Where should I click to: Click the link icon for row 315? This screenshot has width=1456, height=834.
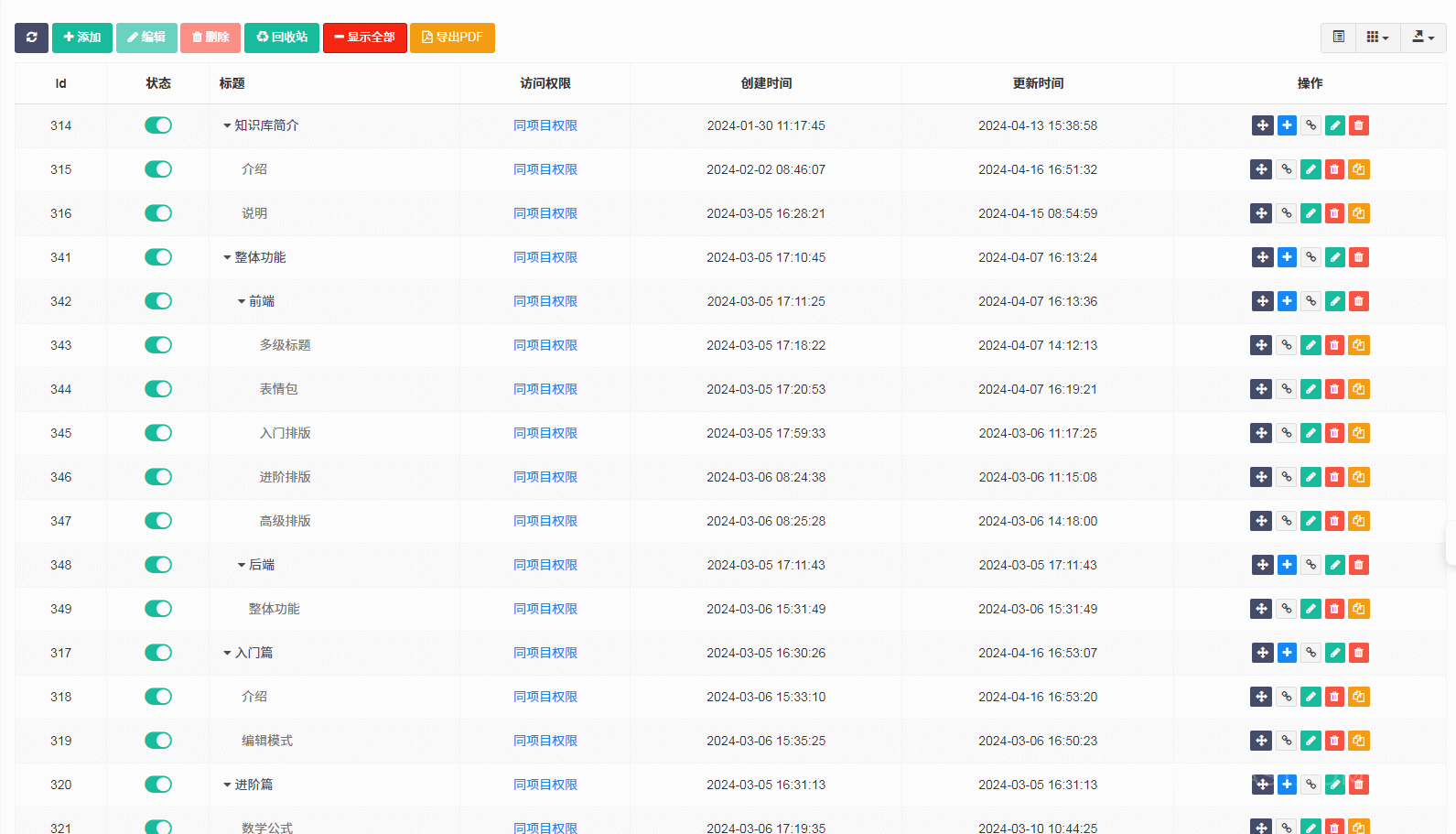pos(1286,169)
